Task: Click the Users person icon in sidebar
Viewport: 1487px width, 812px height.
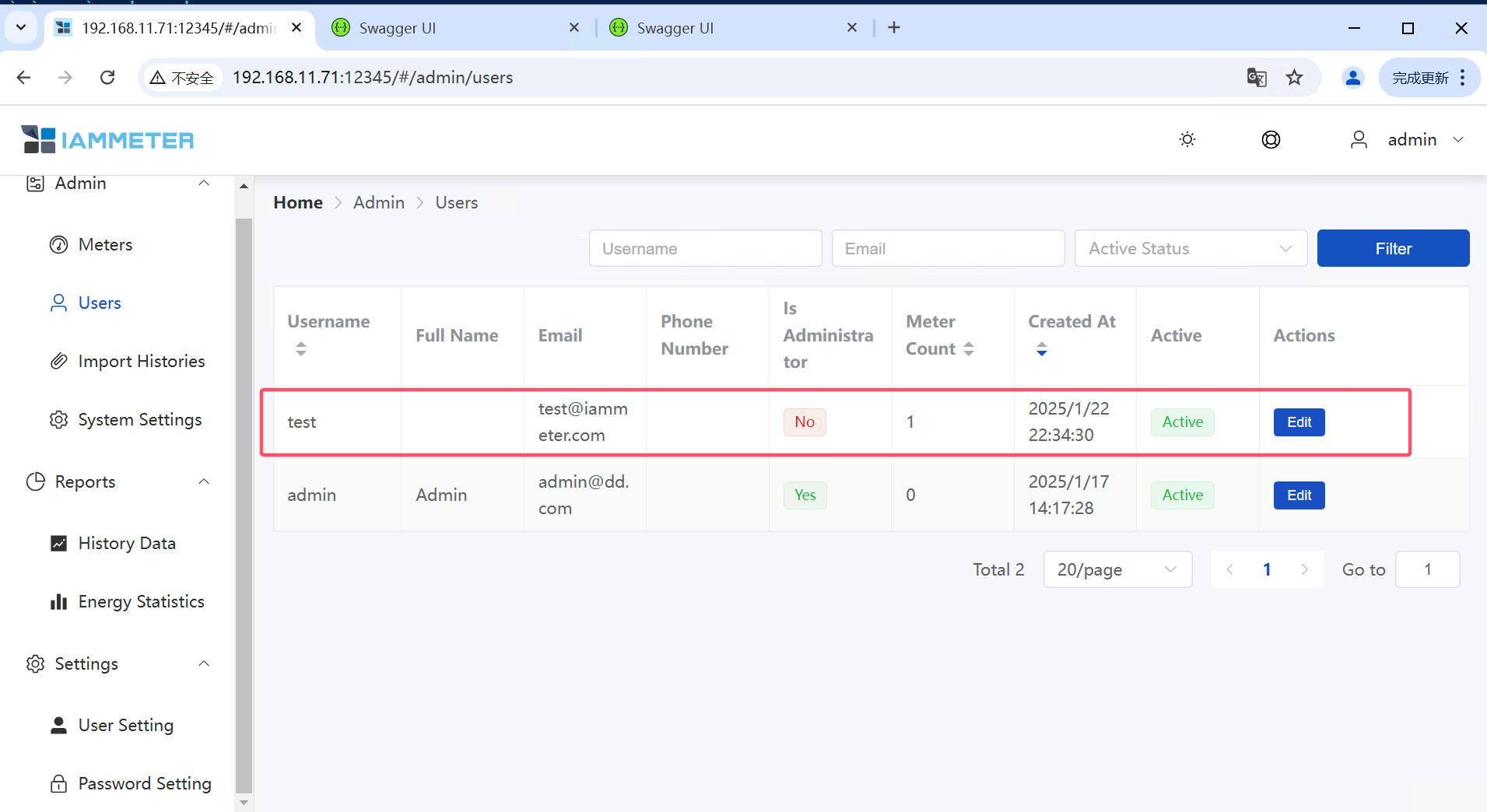Action: tap(59, 303)
